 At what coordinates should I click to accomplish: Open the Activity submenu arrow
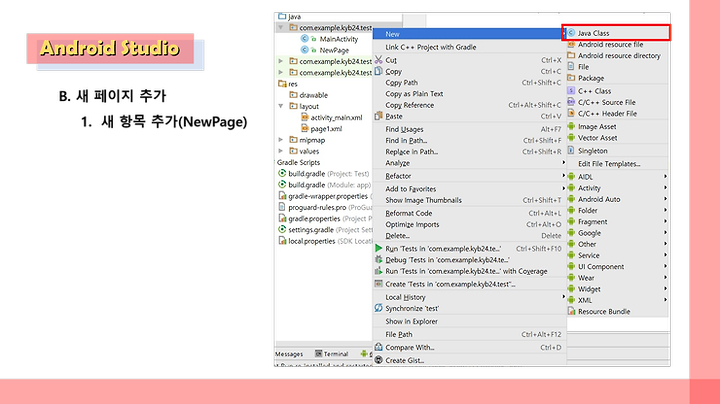[x=665, y=188]
